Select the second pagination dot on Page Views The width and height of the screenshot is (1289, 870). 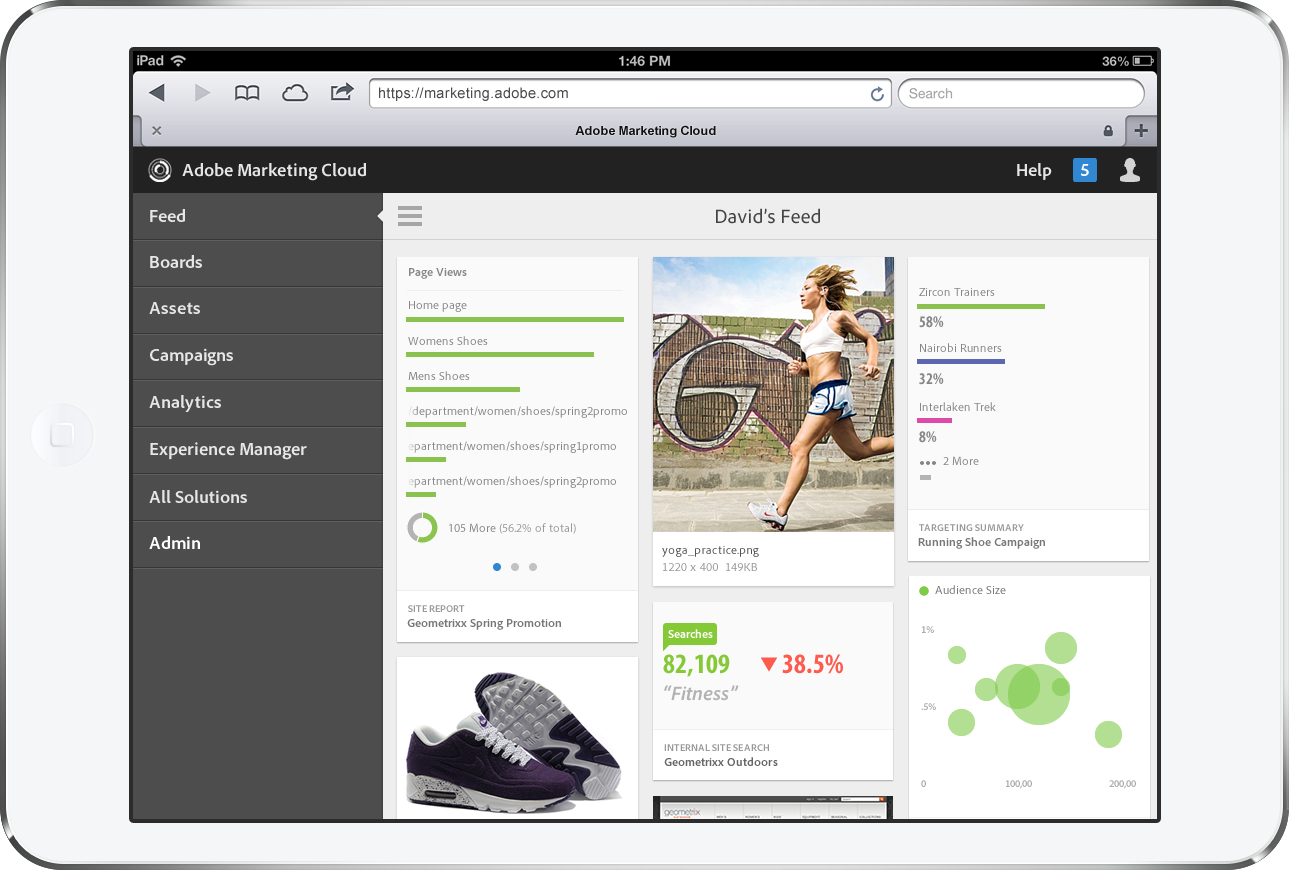(515, 566)
